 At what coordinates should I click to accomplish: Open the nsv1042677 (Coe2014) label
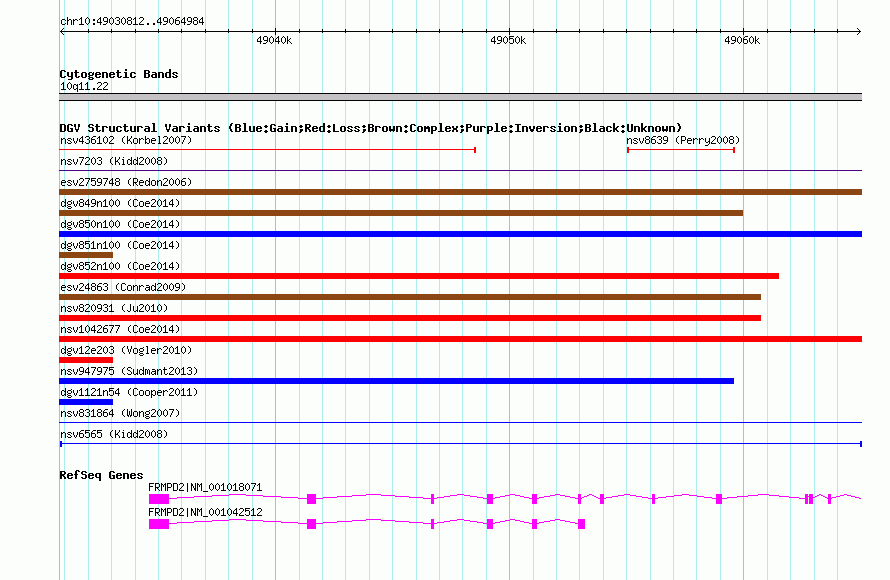[x=120, y=329]
